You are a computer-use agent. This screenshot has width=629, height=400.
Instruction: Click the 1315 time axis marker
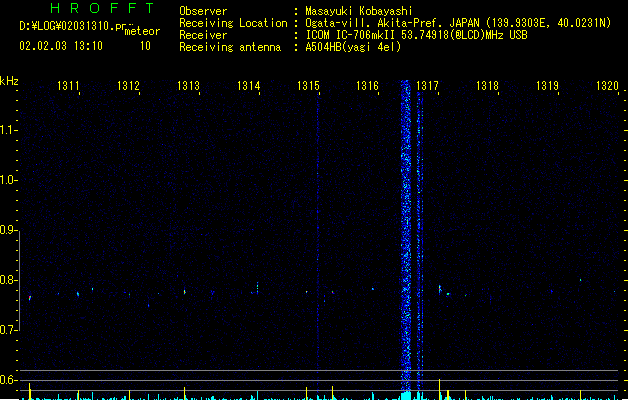(x=308, y=86)
